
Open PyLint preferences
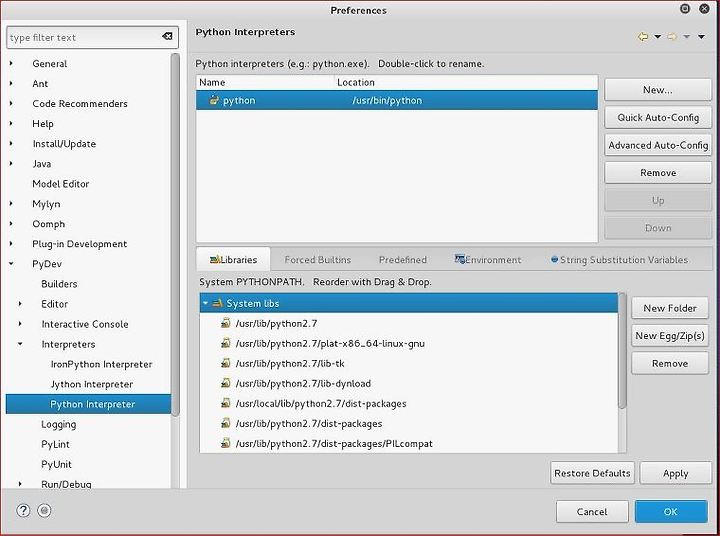tap(55, 444)
